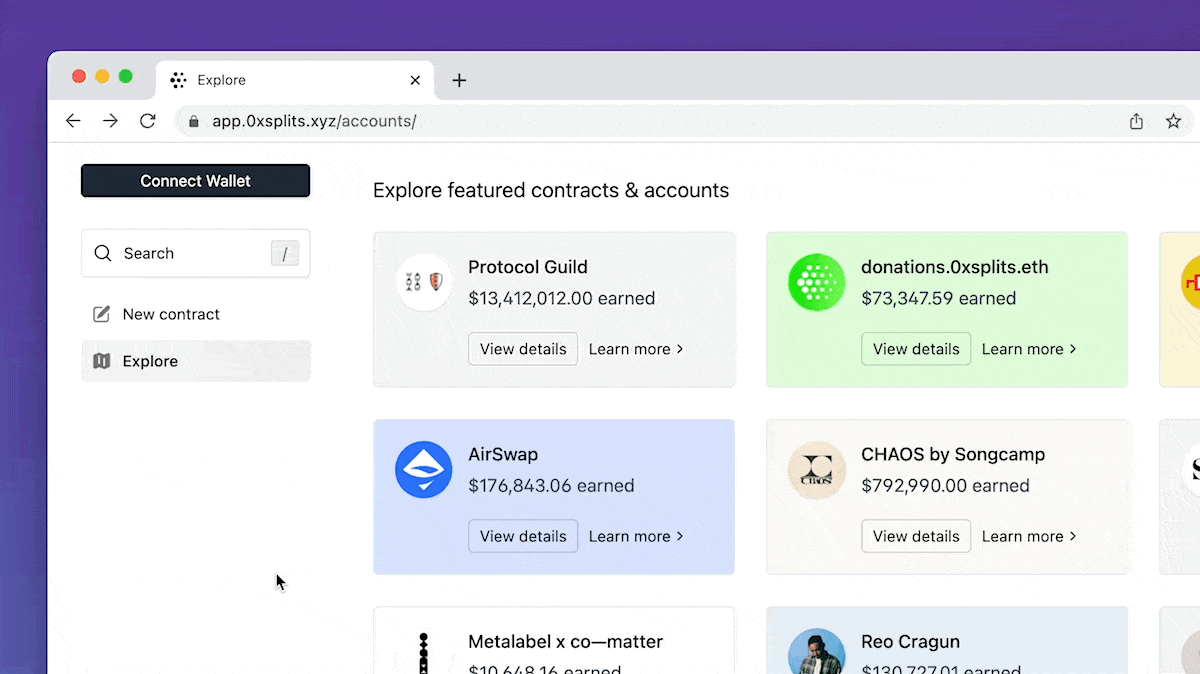Open the share icon in address bar

tap(1136, 121)
